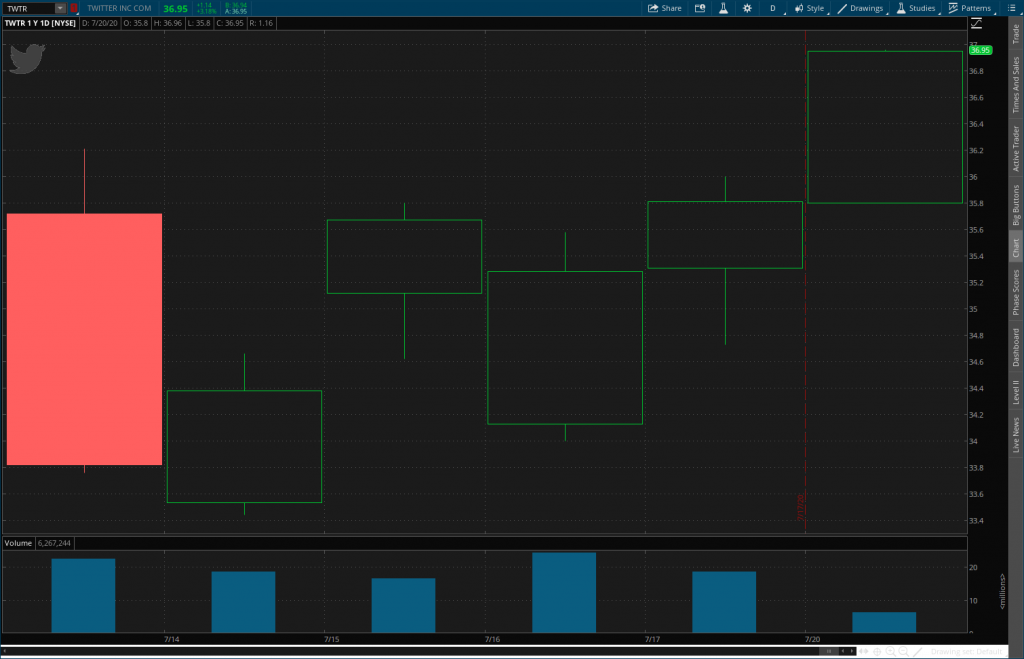The height and width of the screenshot is (659, 1024).
Task: Click the 7/15 green candlestick
Action: point(404,256)
